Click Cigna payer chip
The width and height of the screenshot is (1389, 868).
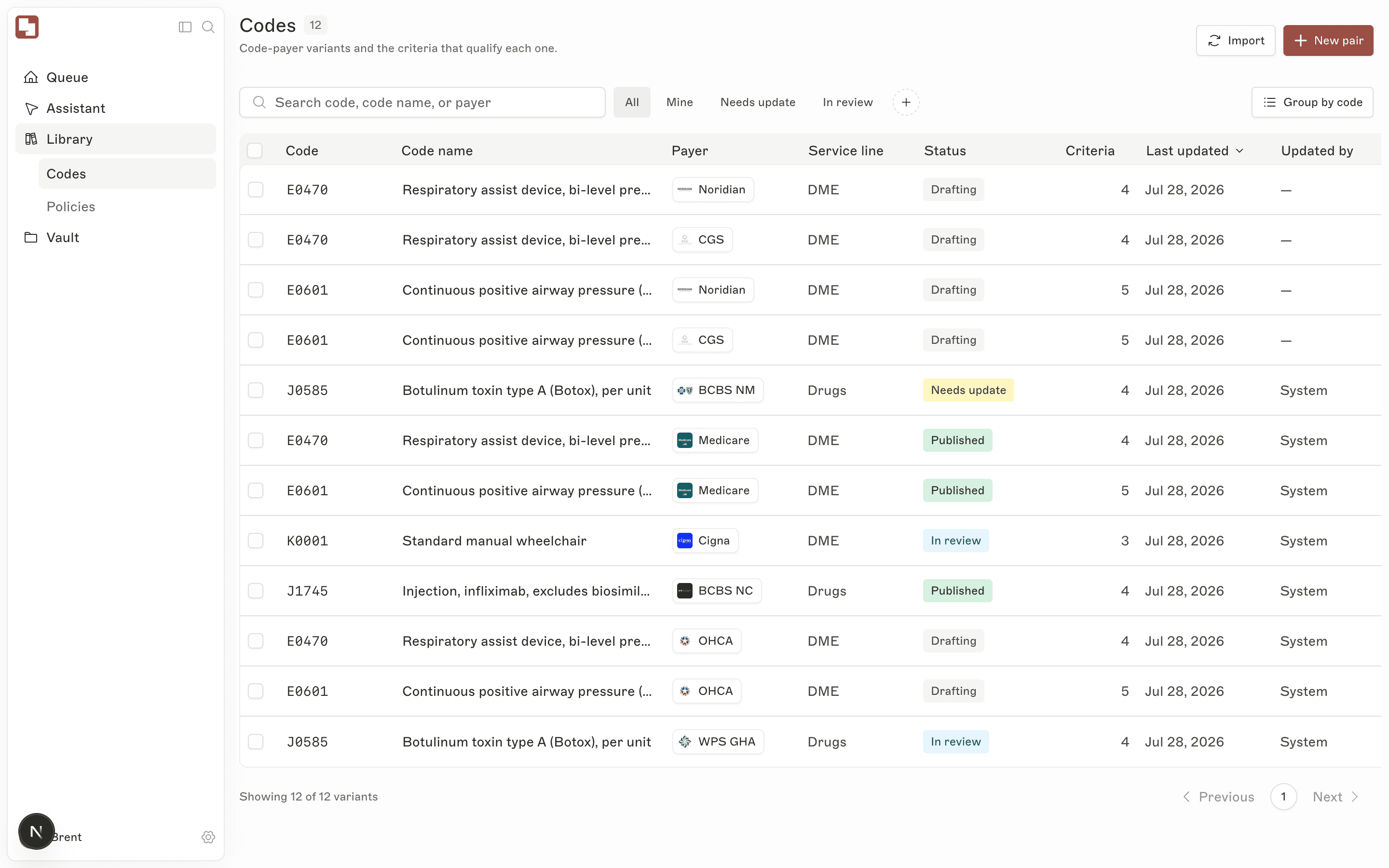coord(705,540)
